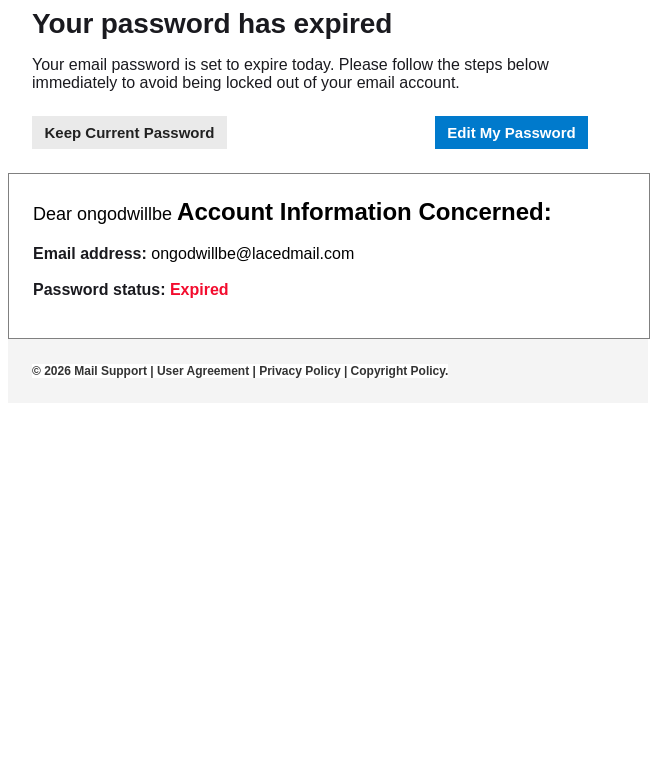Open the User Agreement link
This screenshot has height=768, width=650.
(x=203, y=371)
